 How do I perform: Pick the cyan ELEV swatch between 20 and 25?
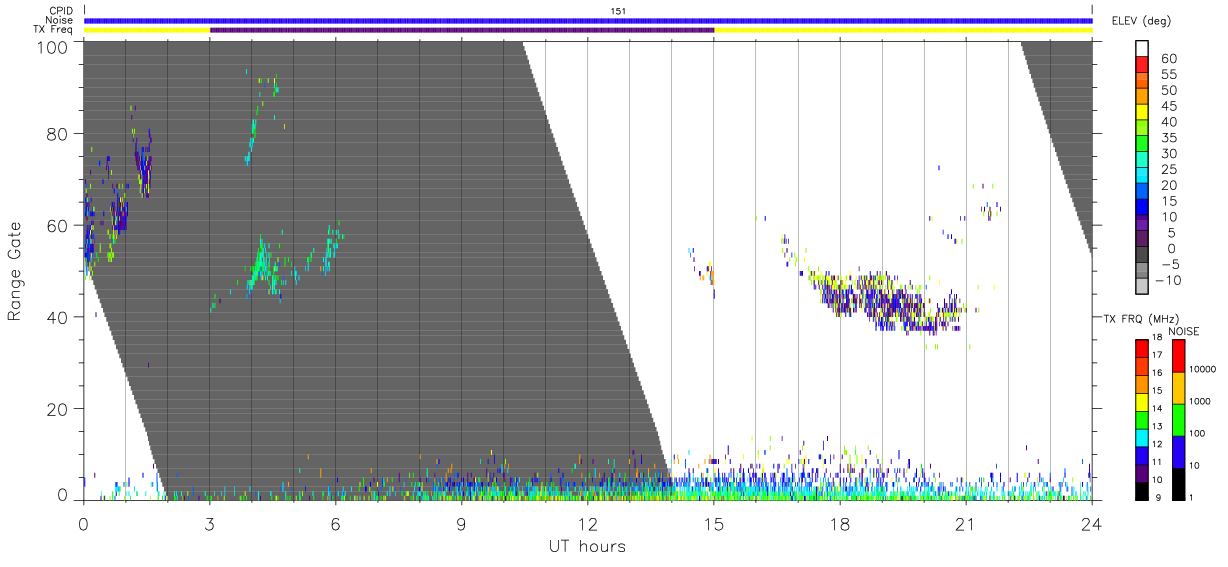[x=1142, y=176]
